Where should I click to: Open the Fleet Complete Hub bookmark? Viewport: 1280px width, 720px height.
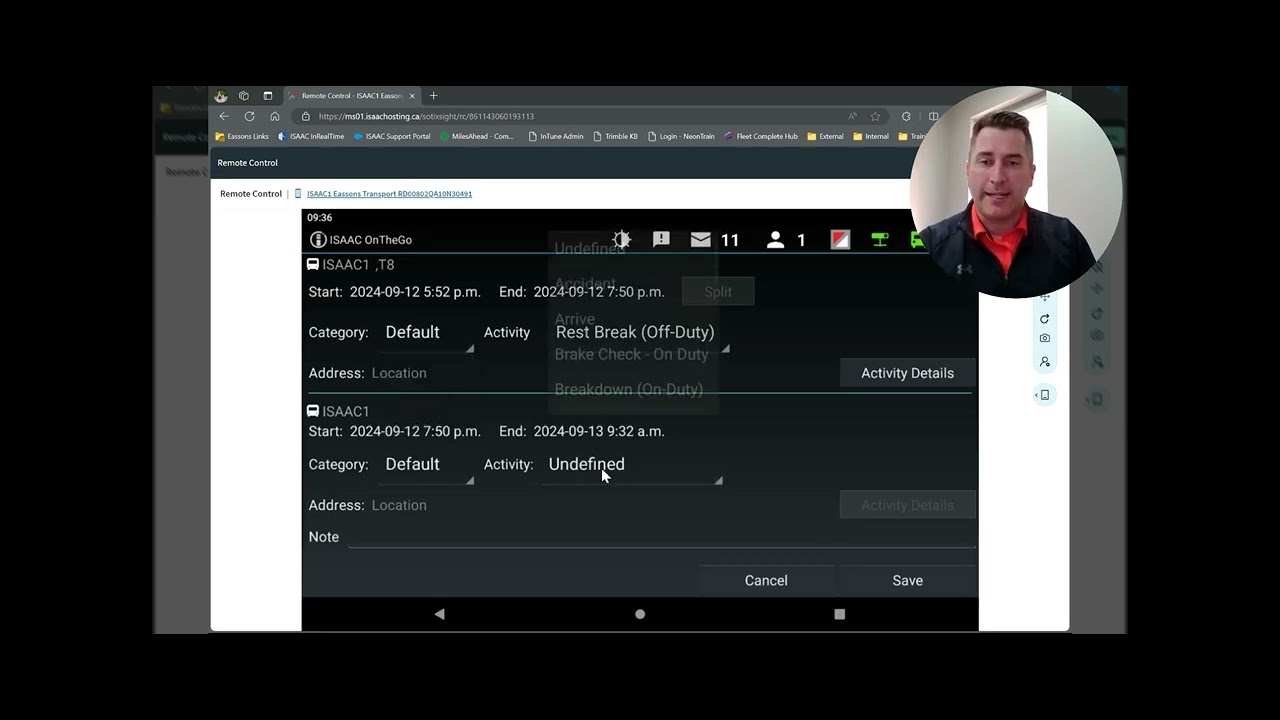pos(761,137)
